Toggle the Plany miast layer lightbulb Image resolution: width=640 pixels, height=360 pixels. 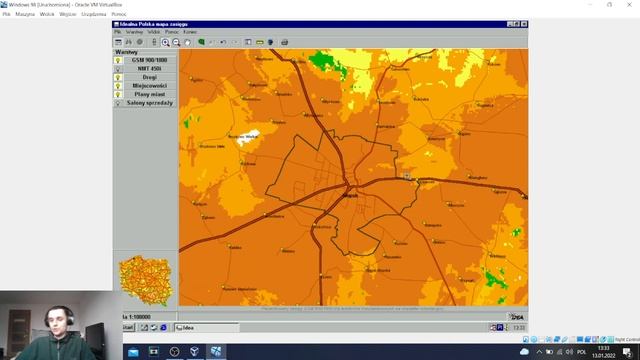pyautogui.click(x=118, y=94)
